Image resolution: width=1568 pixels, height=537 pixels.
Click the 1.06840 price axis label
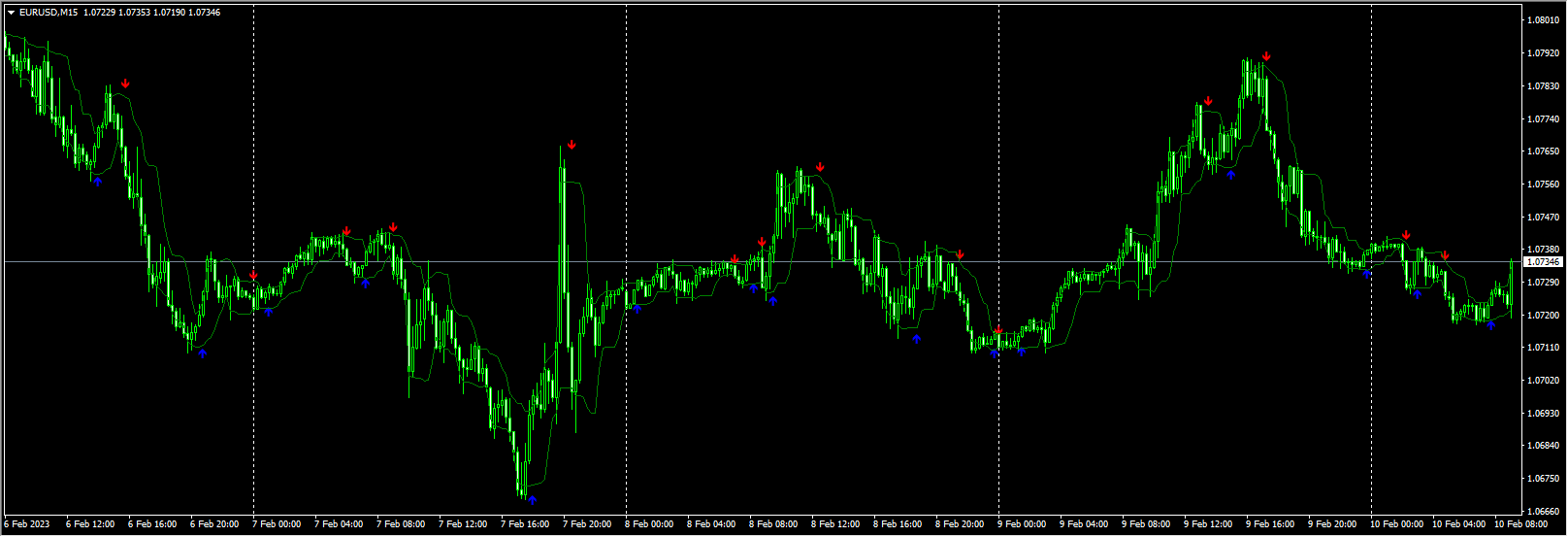point(1543,446)
